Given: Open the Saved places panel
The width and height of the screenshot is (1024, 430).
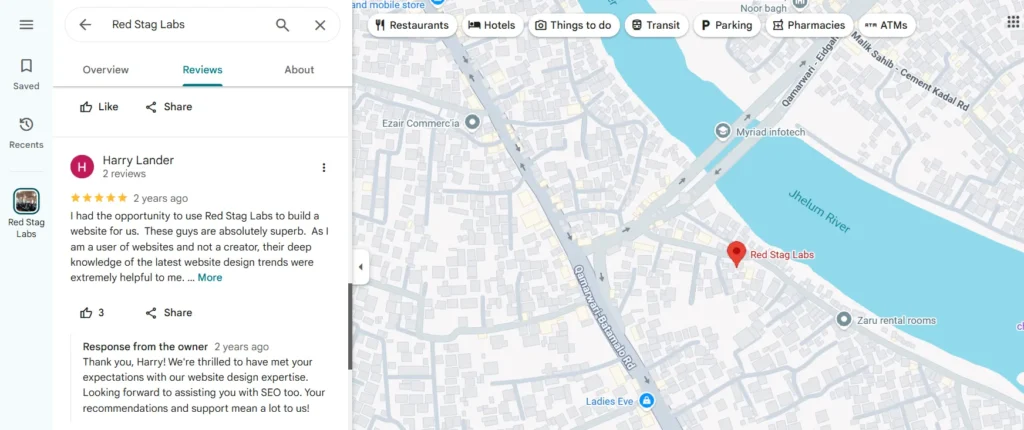Looking at the screenshot, I should 26,74.
